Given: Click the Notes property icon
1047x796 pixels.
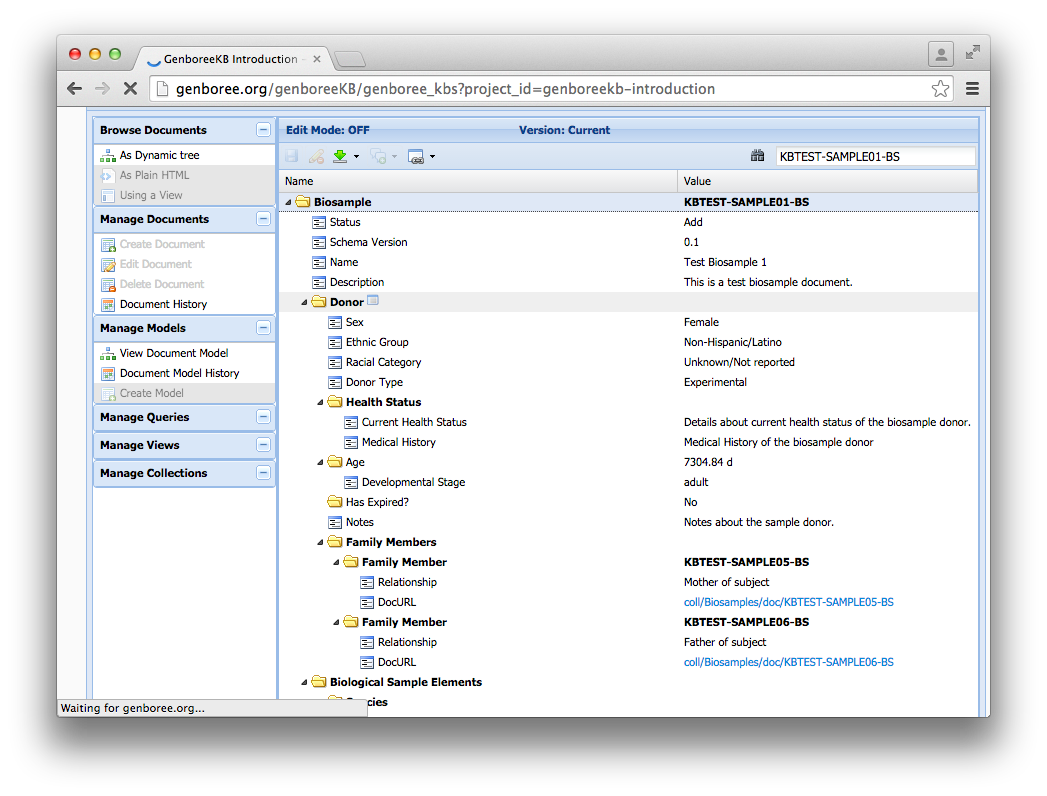Looking at the screenshot, I should coord(335,522).
